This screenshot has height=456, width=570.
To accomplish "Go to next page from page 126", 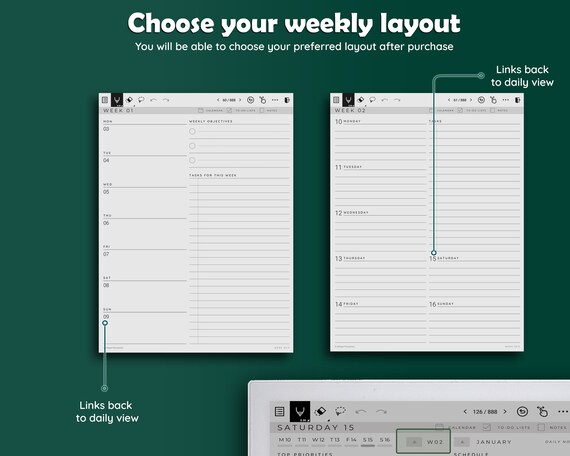I will click(505, 412).
